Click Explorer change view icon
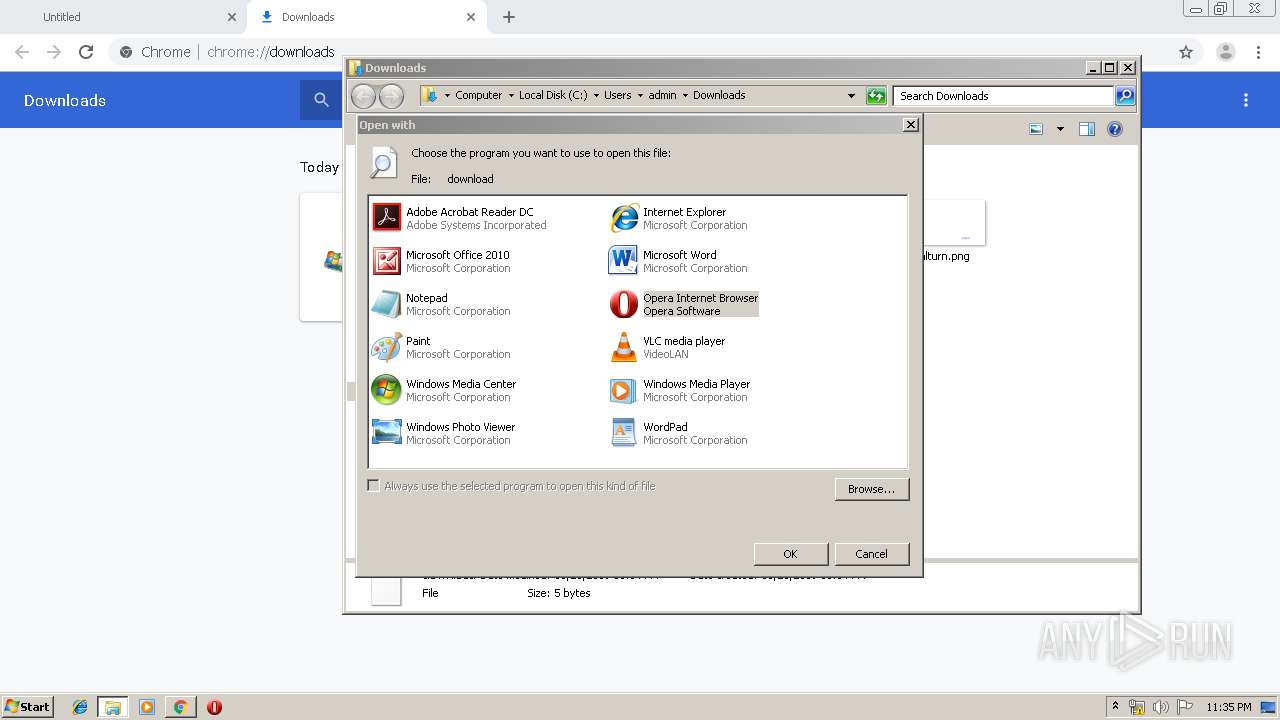This screenshot has width=1280, height=720. (x=1037, y=129)
